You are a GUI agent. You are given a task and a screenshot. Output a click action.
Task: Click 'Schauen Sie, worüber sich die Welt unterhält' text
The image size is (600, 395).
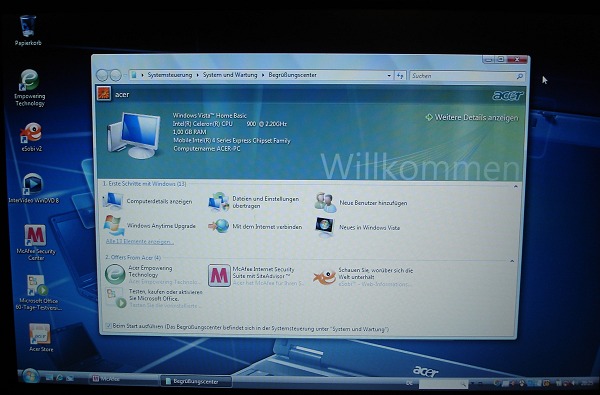[375, 274]
